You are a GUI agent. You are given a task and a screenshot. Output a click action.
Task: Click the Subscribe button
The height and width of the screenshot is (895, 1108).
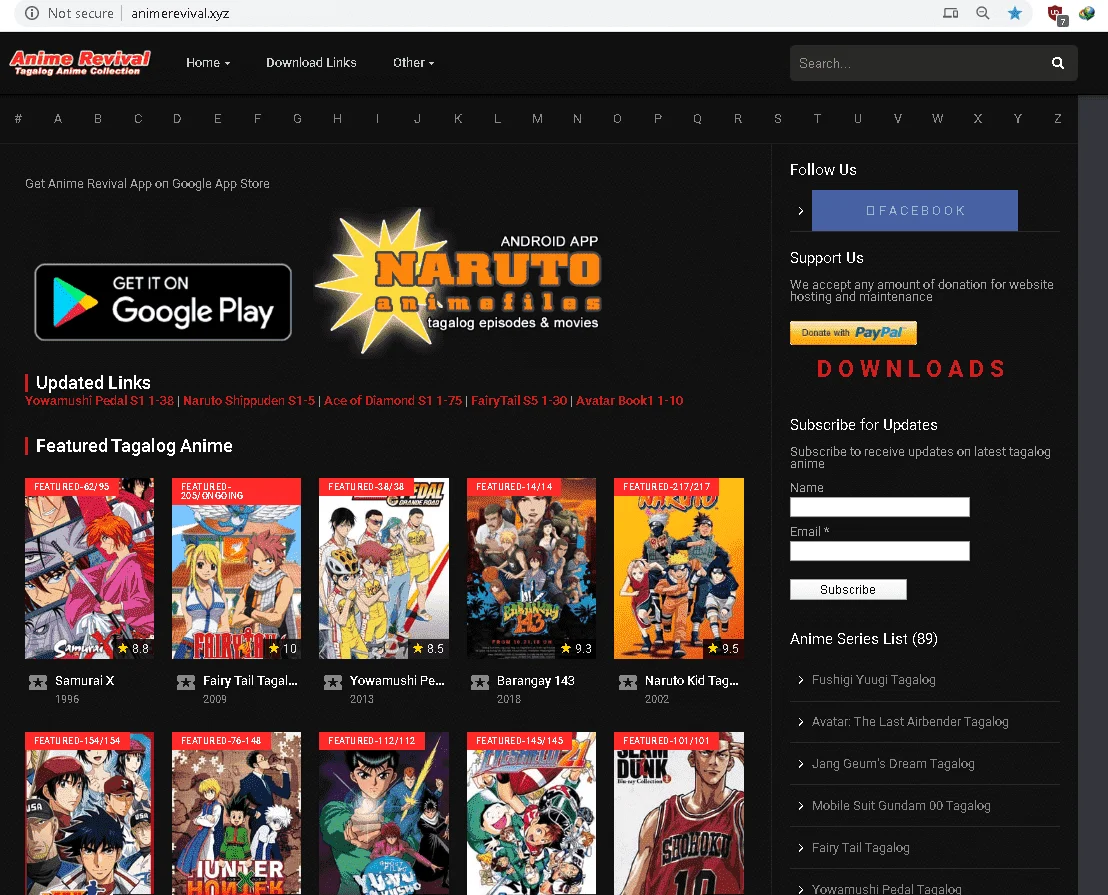pyautogui.click(x=848, y=590)
